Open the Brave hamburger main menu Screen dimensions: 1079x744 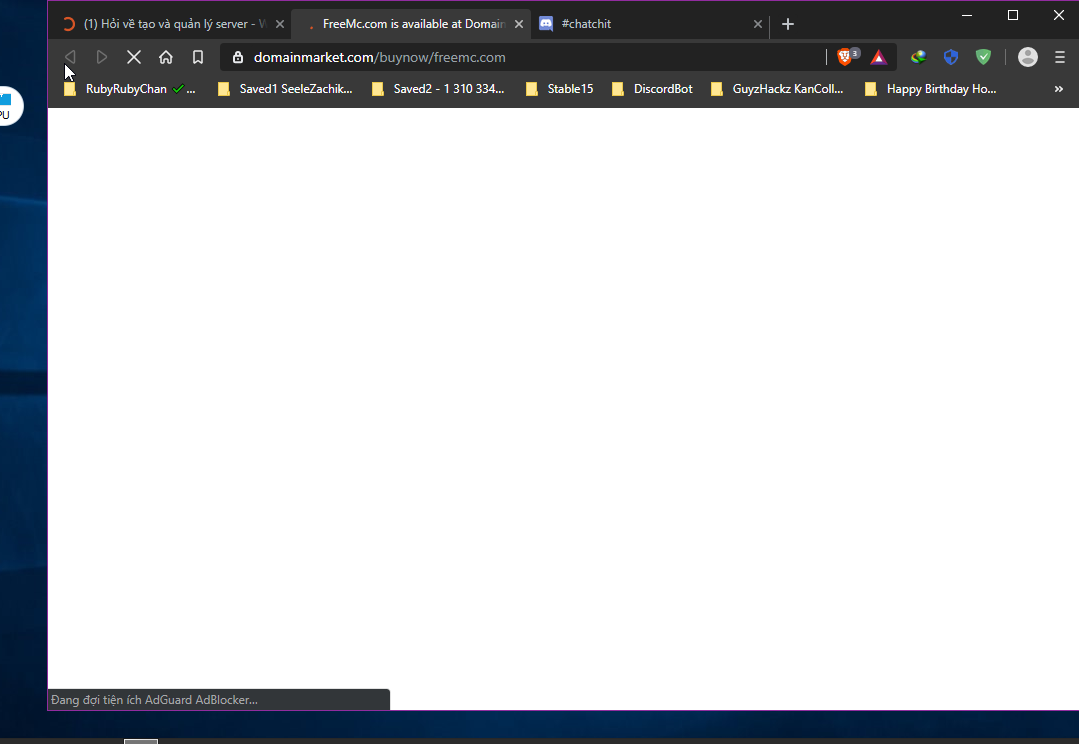pyautogui.click(x=1060, y=57)
